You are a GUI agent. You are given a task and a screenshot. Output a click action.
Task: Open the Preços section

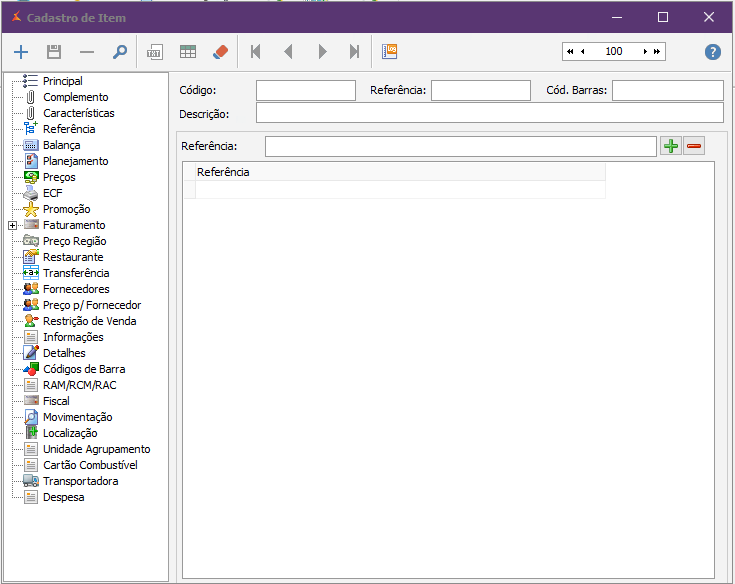tap(59, 177)
